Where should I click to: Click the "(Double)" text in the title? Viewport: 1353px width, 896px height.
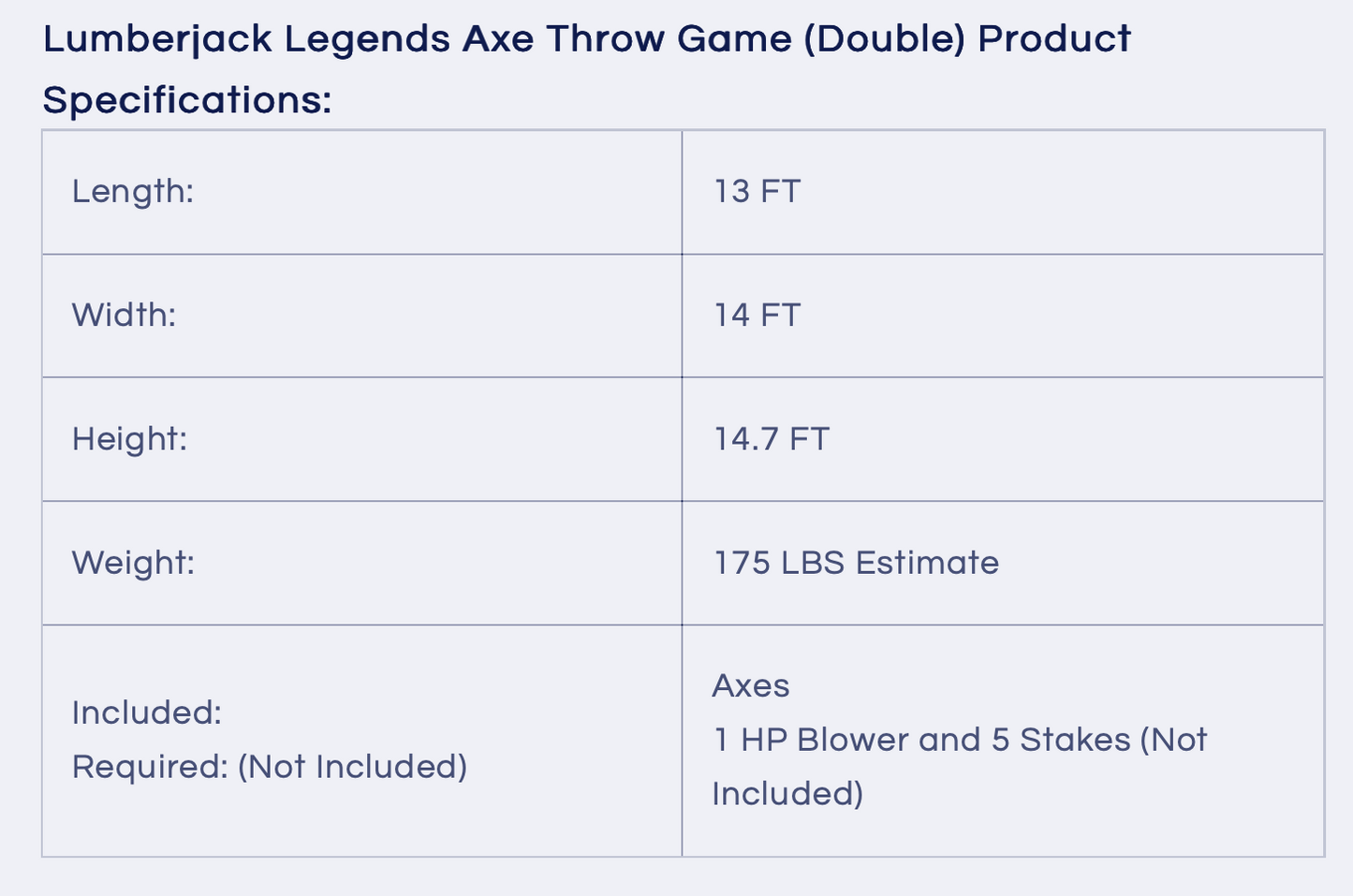[x=884, y=39]
